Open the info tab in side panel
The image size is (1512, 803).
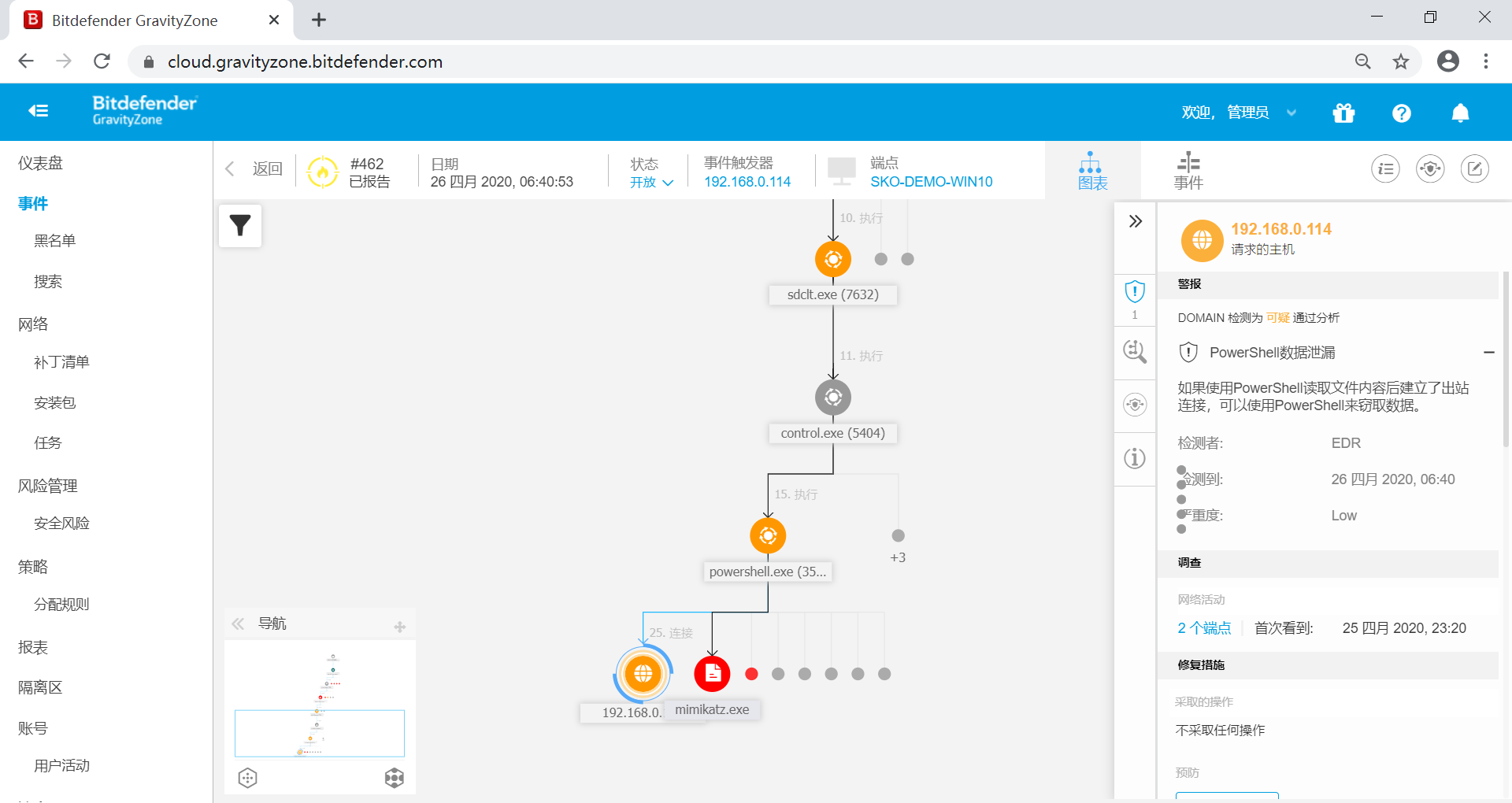[x=1135, y=457]
